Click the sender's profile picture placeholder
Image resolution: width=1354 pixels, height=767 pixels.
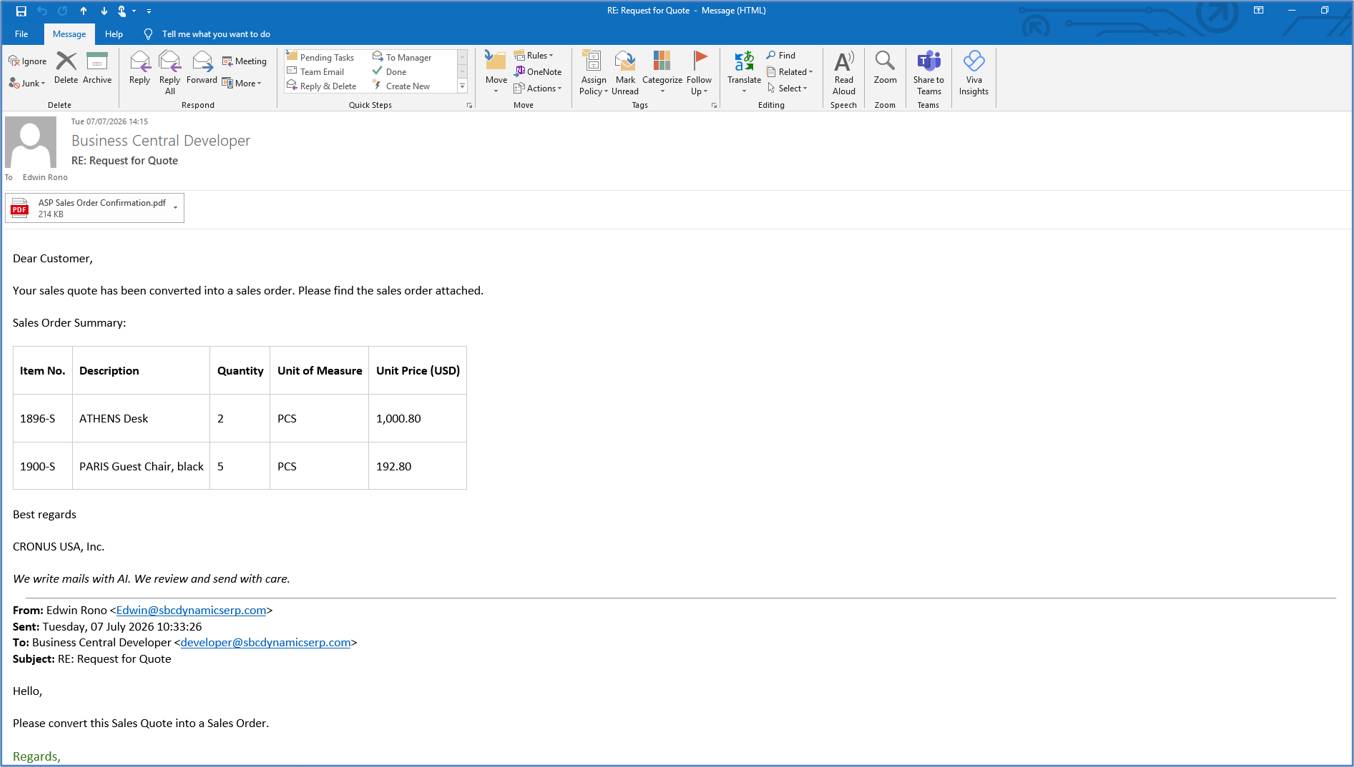coord(31,143)
